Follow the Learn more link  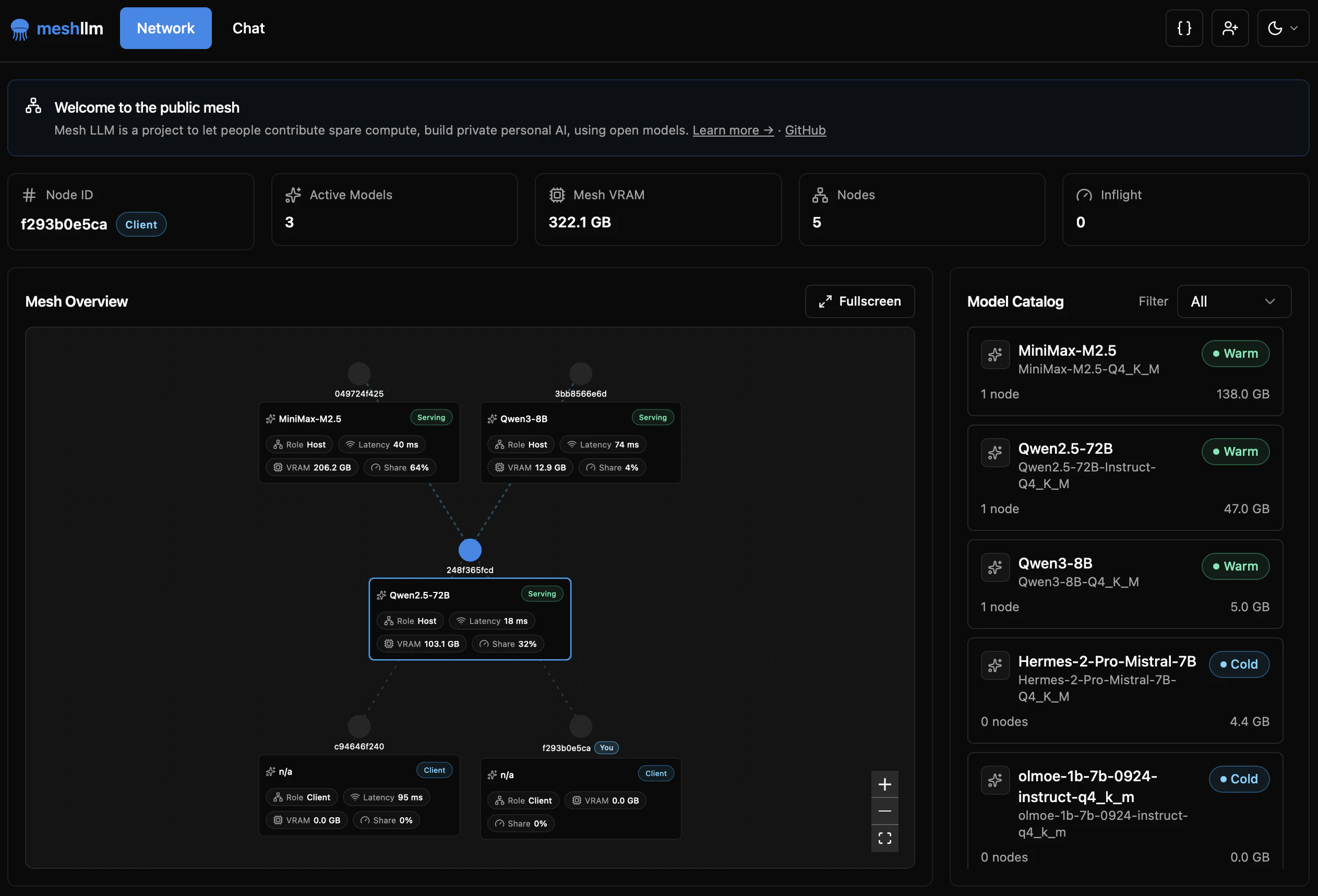732,130
